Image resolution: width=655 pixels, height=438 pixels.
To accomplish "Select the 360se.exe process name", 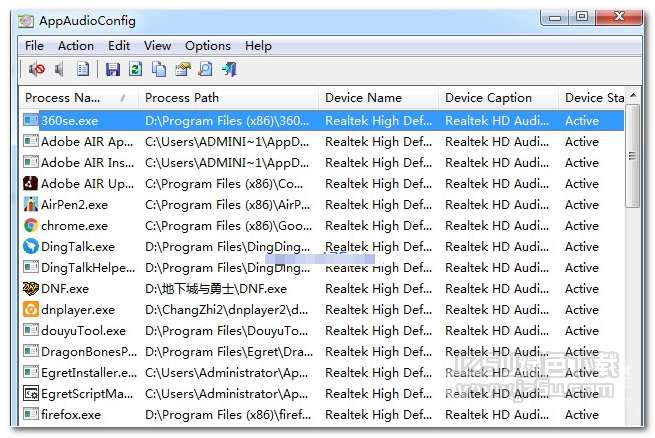I will click(x=69, y=121).
